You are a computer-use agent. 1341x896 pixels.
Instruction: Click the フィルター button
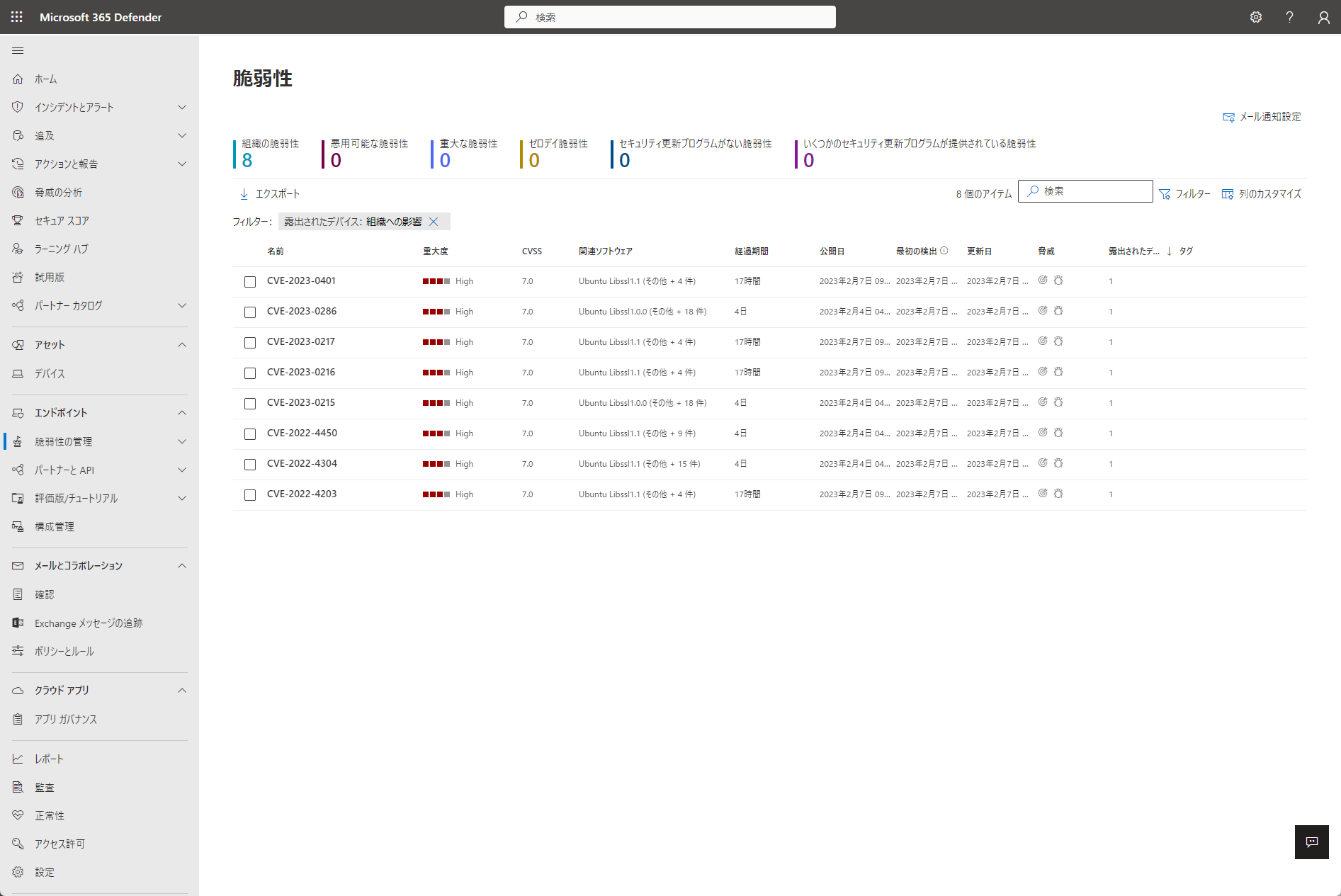(x=1184, y=193)
